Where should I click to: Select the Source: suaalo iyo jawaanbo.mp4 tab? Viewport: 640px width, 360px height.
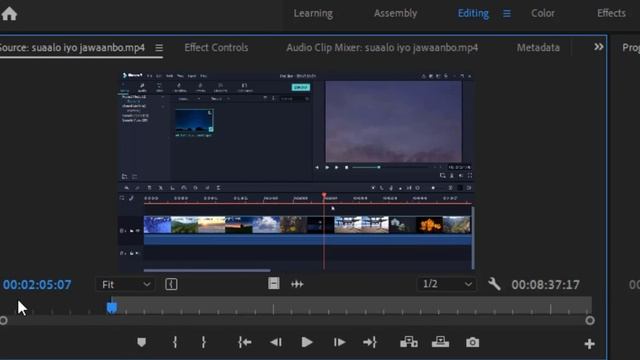(x=72, y=48)
